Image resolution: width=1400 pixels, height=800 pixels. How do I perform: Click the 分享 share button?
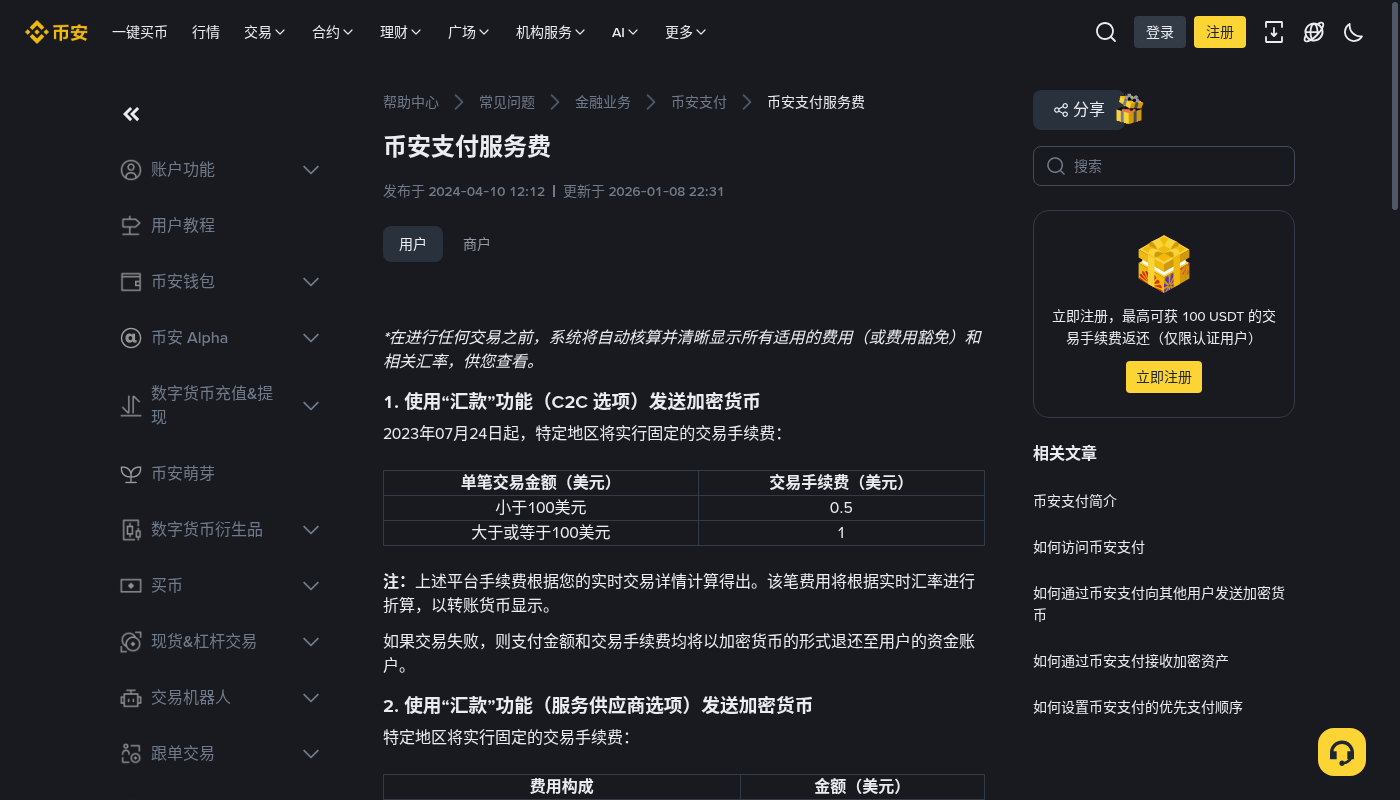pyautogui.click(x=1078, y=110)
